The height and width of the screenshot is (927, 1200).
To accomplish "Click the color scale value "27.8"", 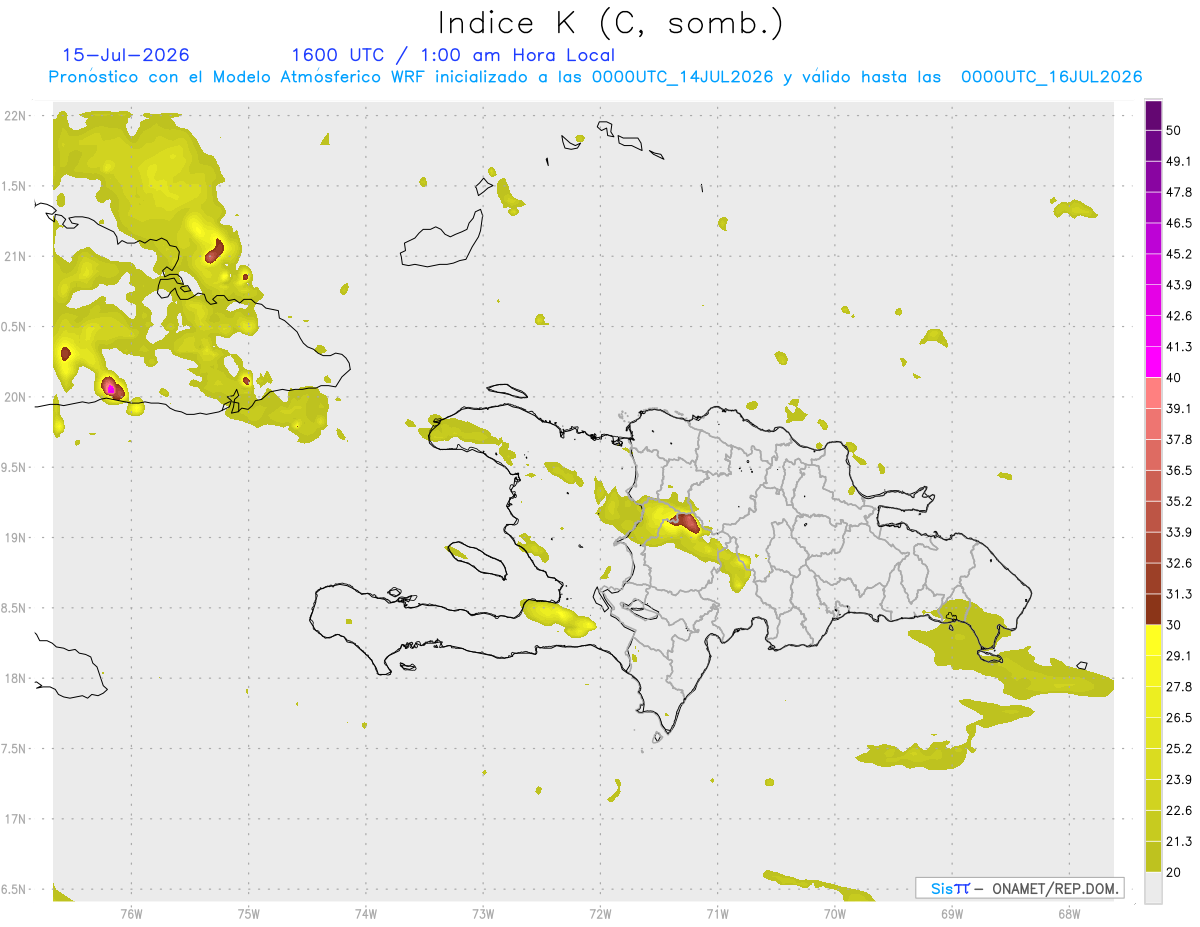I will pyautogui.click(x=1179, y=687).
